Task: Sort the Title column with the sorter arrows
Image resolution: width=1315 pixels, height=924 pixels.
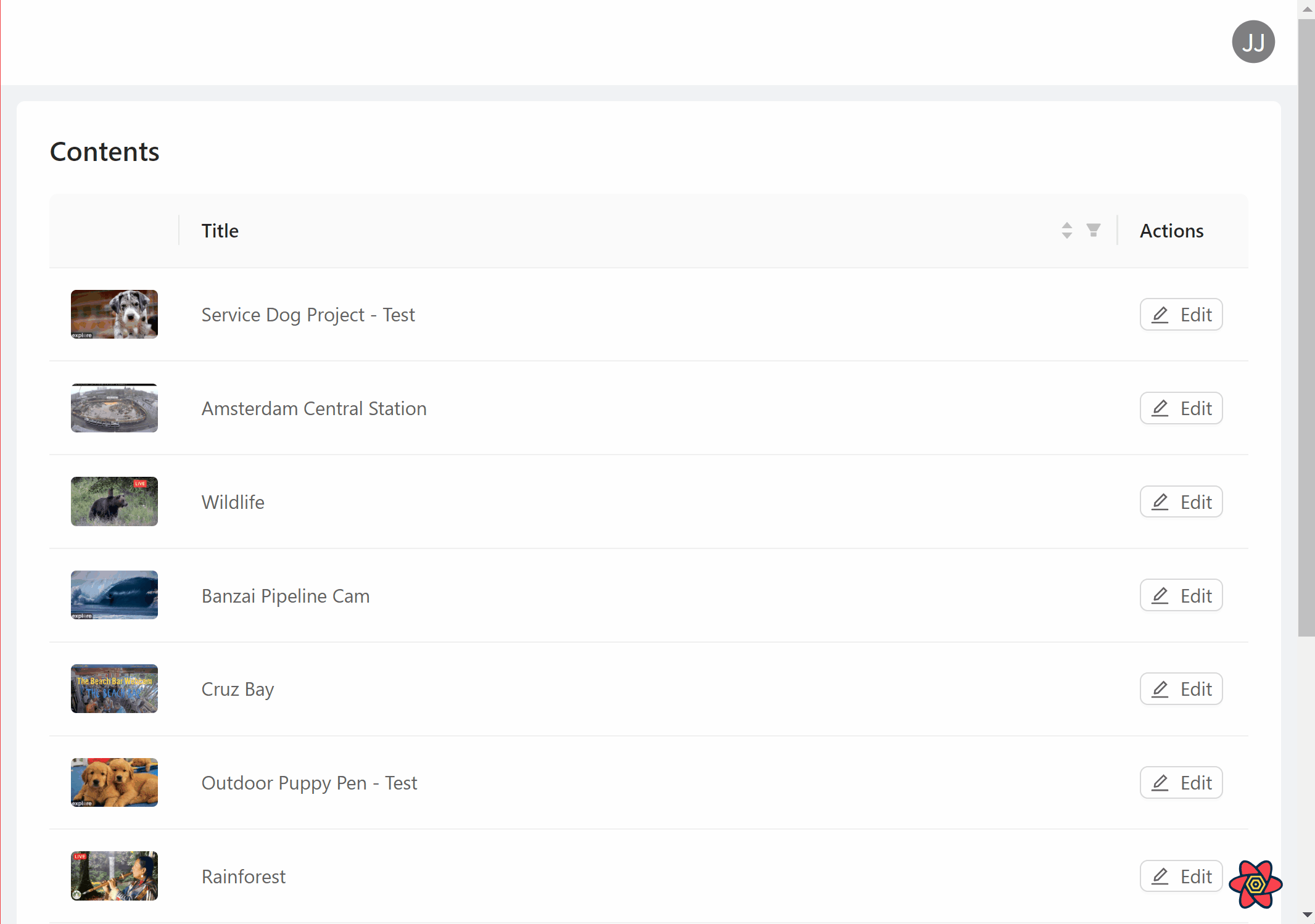Action: tap(1066, 231)
